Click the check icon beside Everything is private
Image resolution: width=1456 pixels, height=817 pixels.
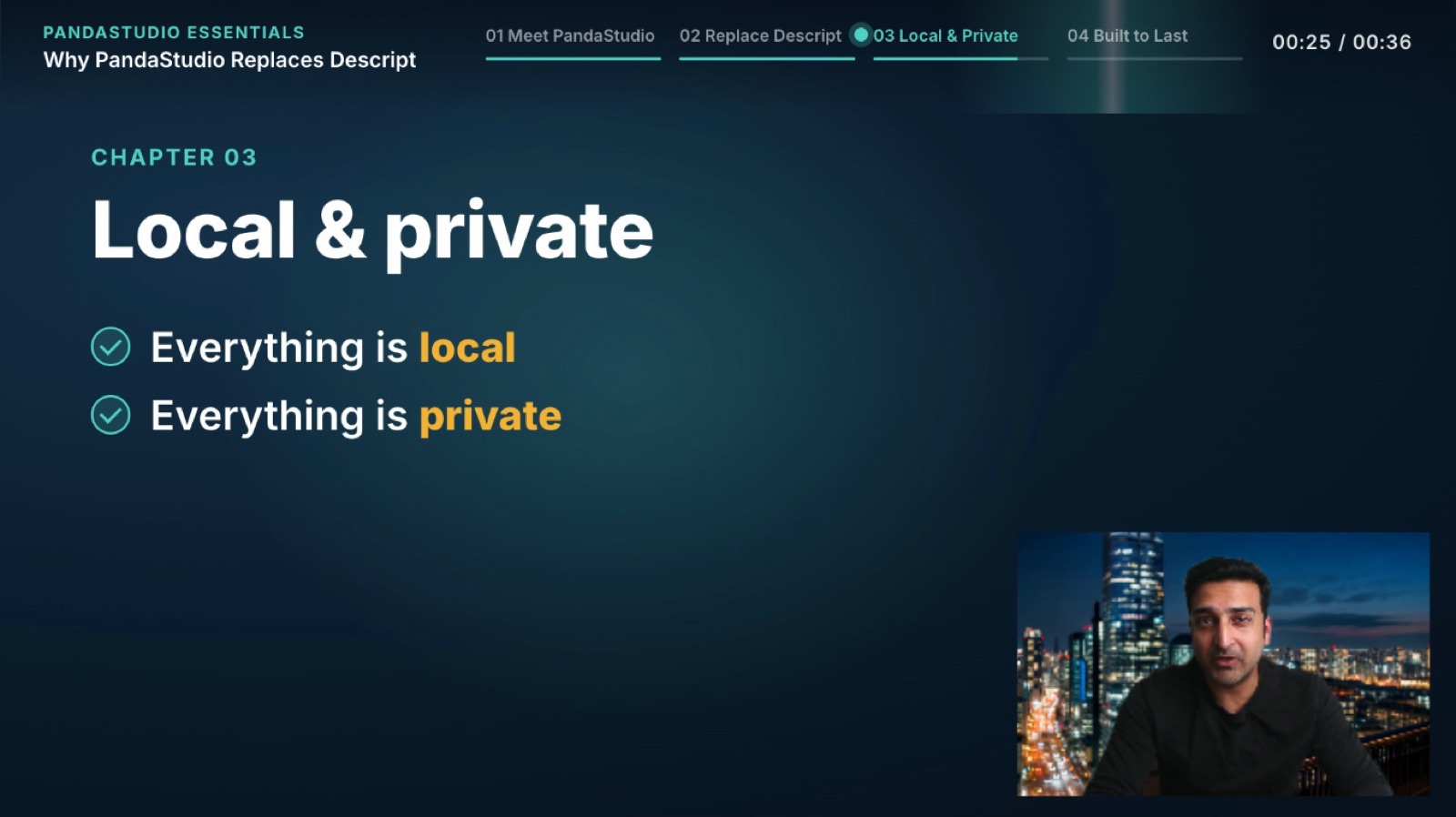coord(111,415)
